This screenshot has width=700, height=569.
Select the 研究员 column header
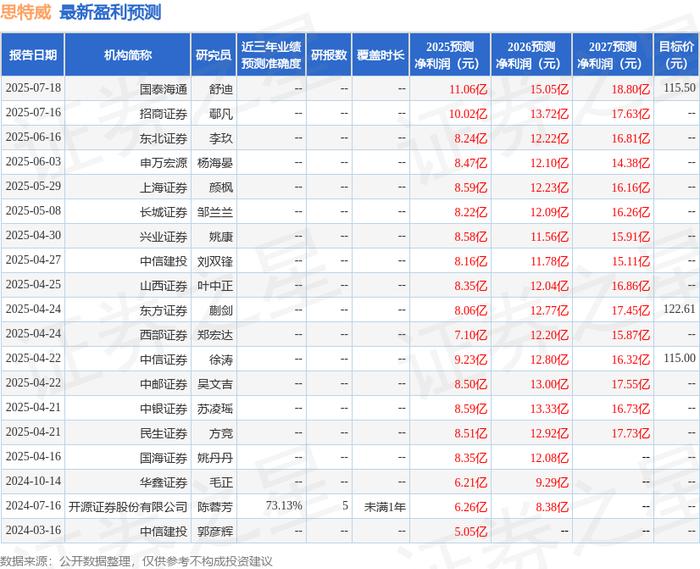tap(214, 55)
